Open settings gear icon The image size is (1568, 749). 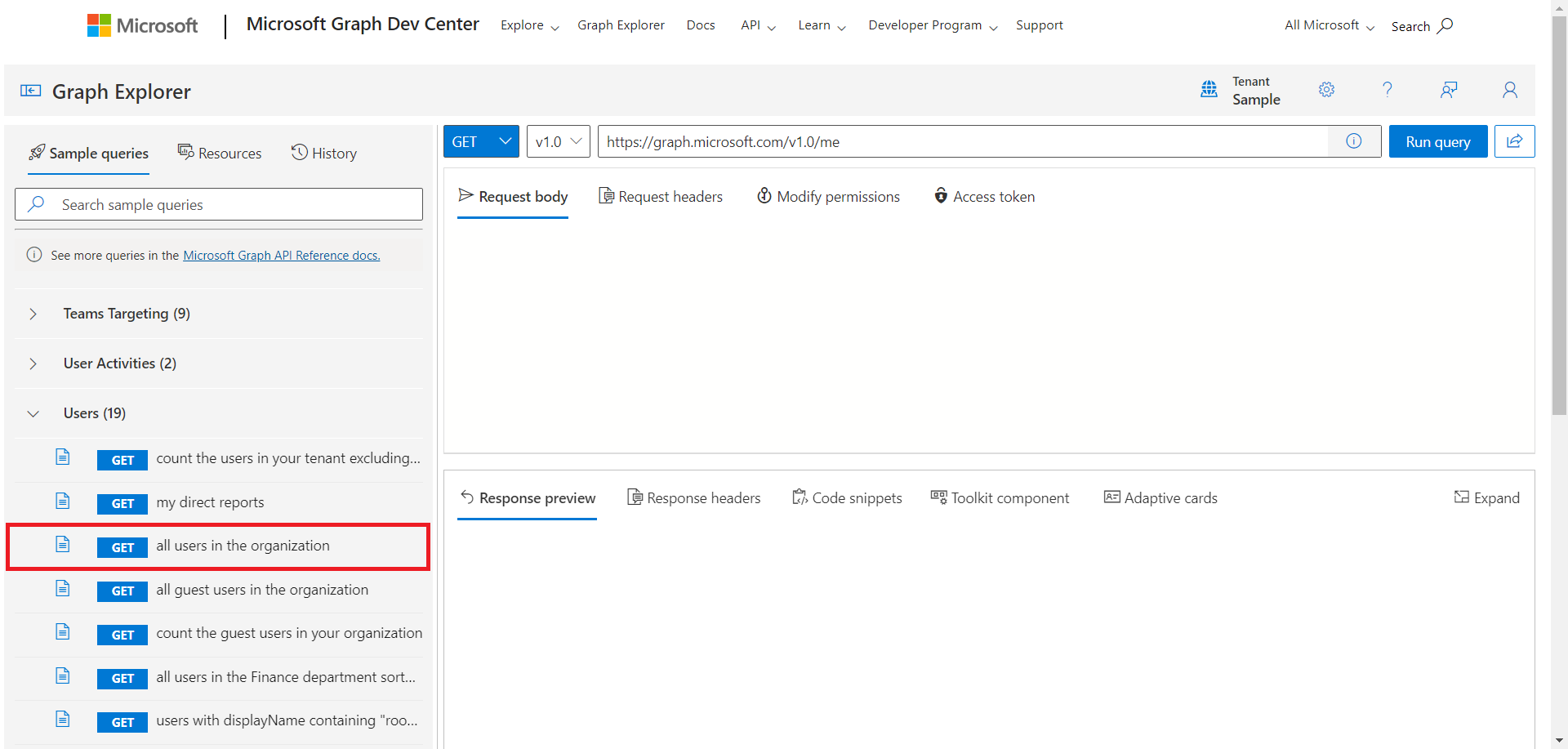1326,90
